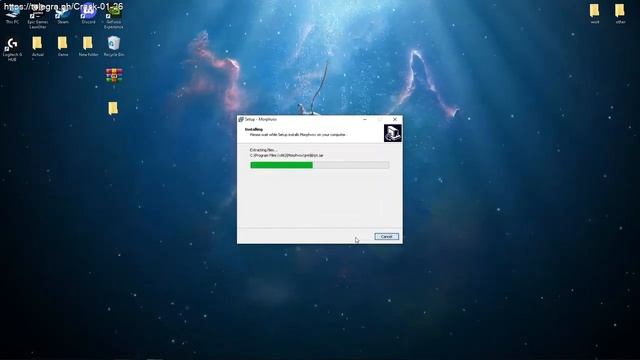
Task: Click the installer computer image in Setup
Action: 393,133
